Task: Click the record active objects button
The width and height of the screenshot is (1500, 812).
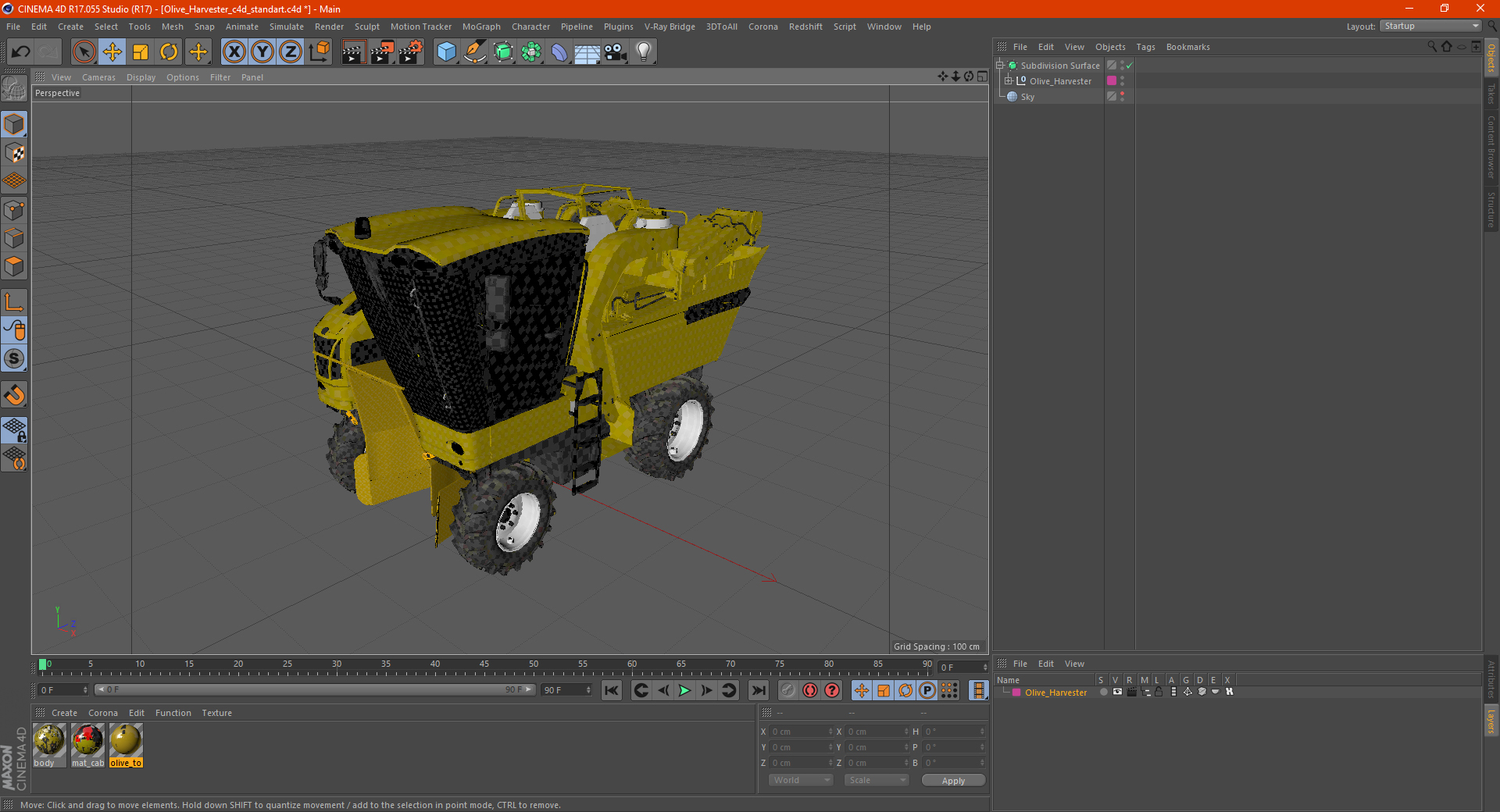Action: click(x=788, y=690)
